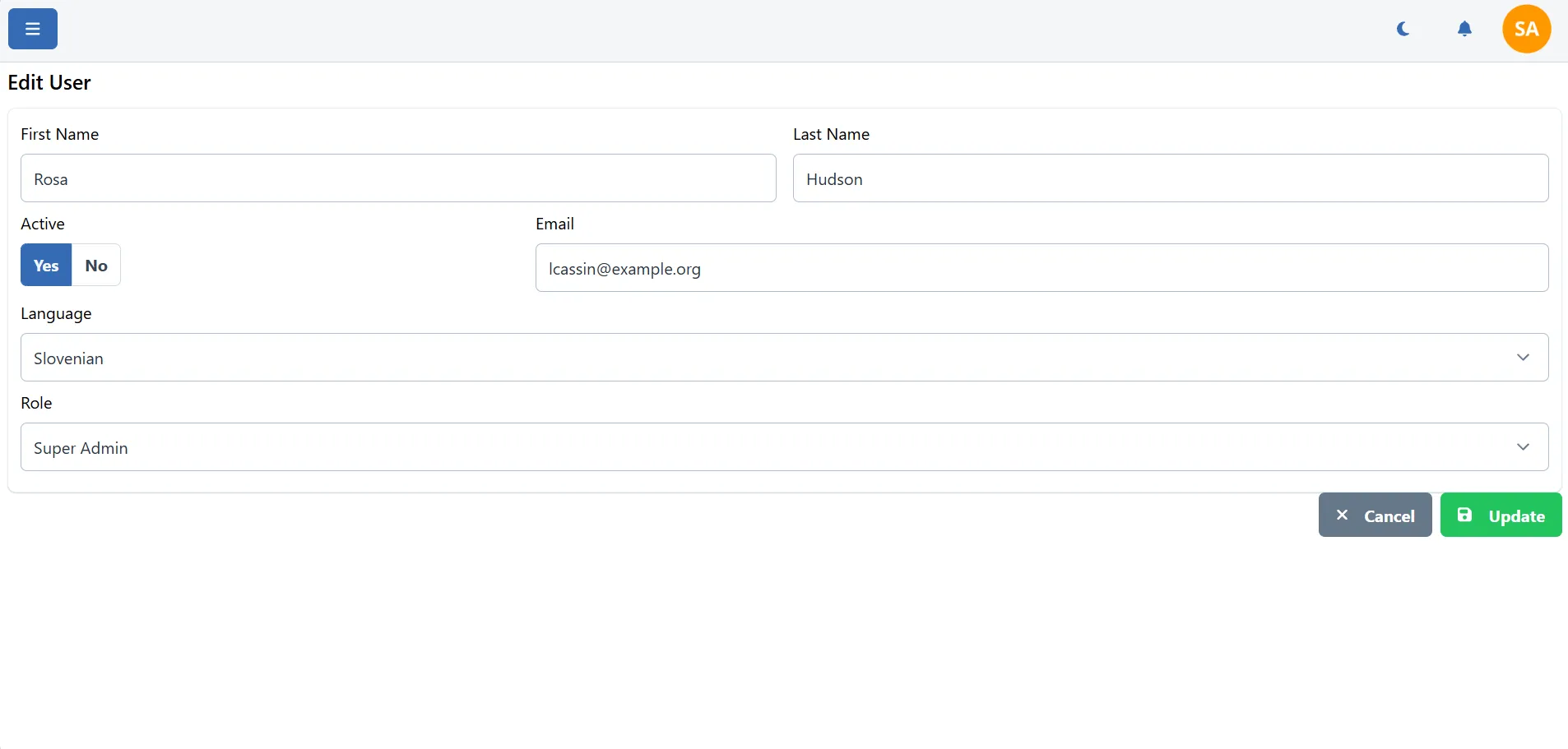Open the Language dropdown showing Slovenian
The width and height of the screenshot is (1568, 749).
coord(765,357)
